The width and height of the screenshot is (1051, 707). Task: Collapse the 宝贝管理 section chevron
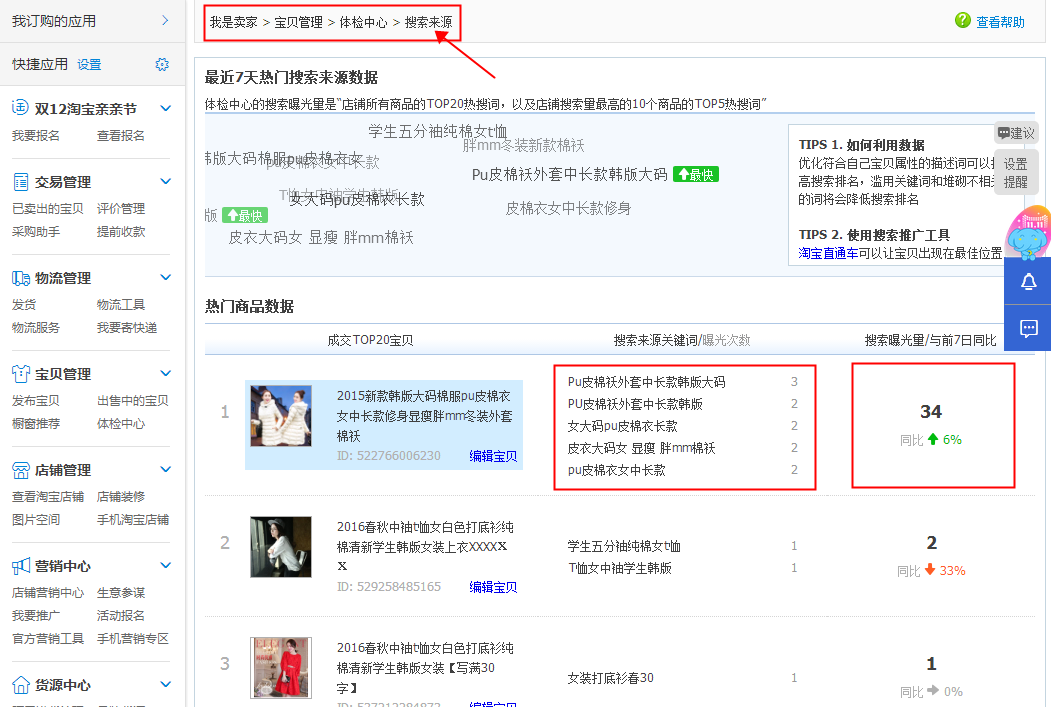point(166,373)
